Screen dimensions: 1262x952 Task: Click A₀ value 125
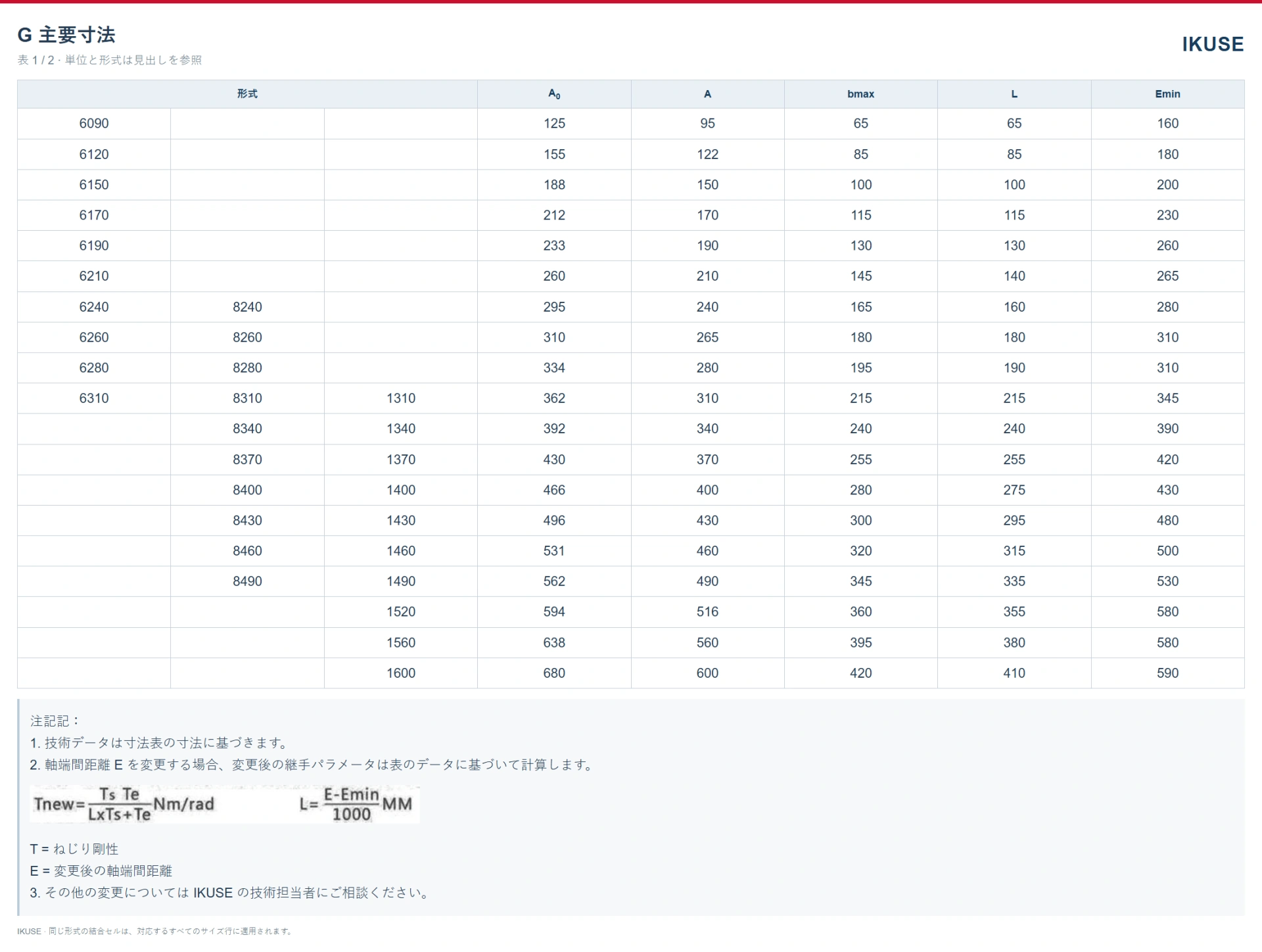pyautogui.click(x=554, y=124)
